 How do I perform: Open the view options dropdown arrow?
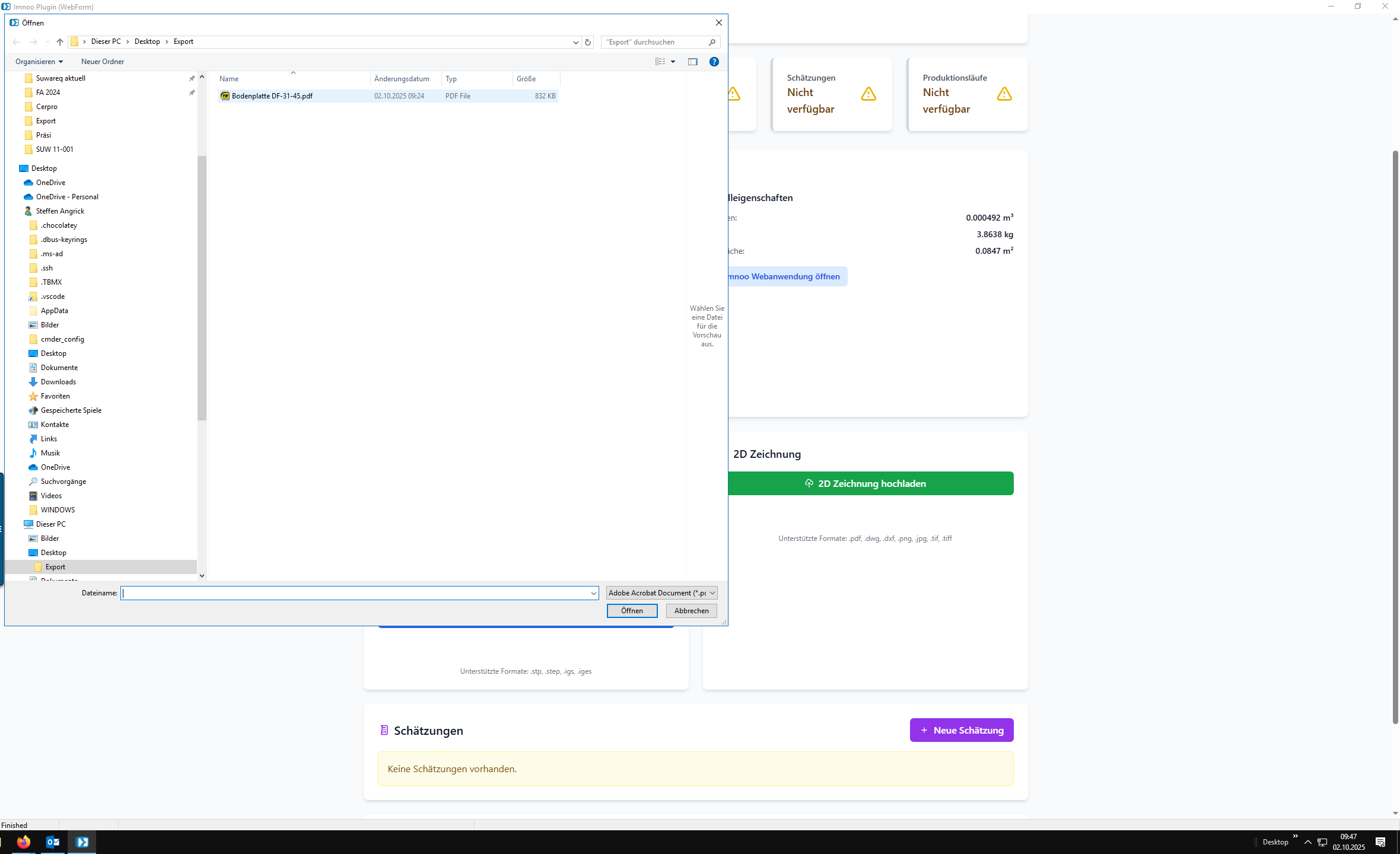pyautogui.click(x=673, y=62)
